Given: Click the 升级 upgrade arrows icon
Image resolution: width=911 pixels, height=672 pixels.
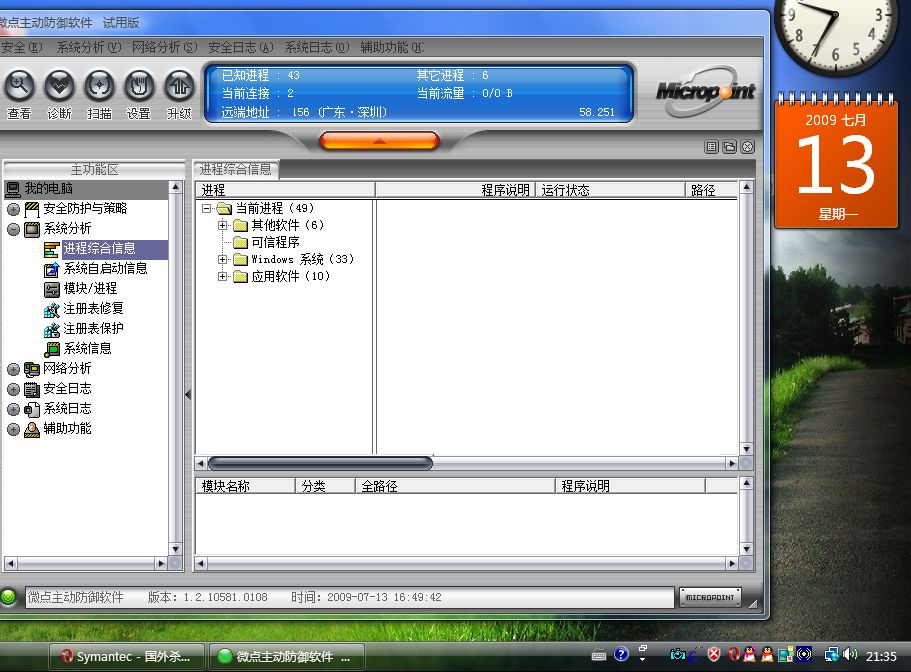Looking at the screenshot, I should click(179, 86).
